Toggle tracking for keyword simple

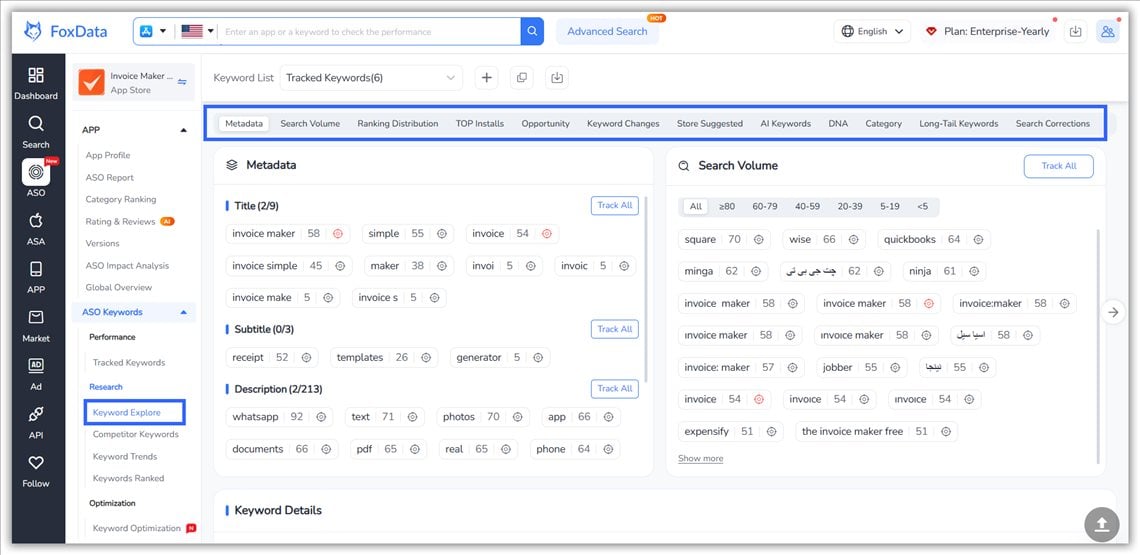click(441, 233)
